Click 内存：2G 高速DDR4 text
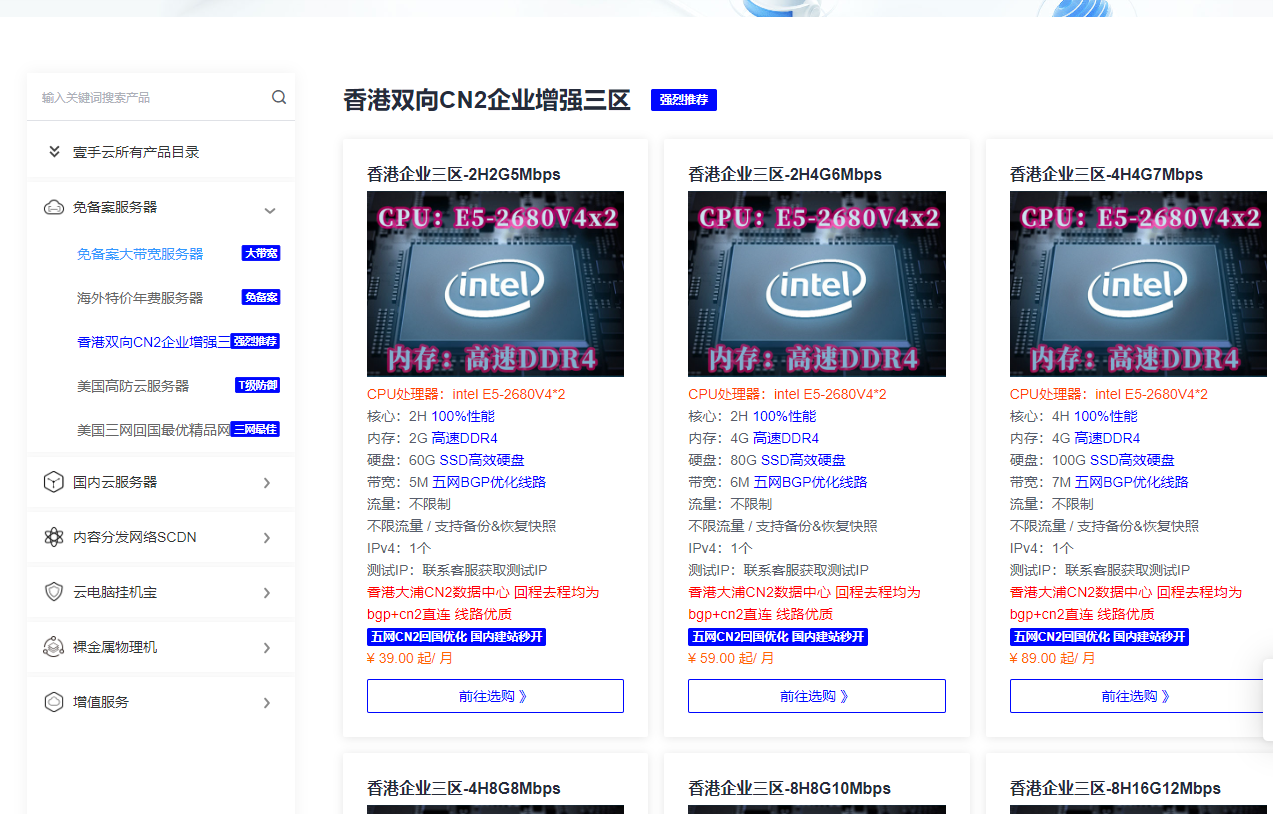 (x=432, y=438)
